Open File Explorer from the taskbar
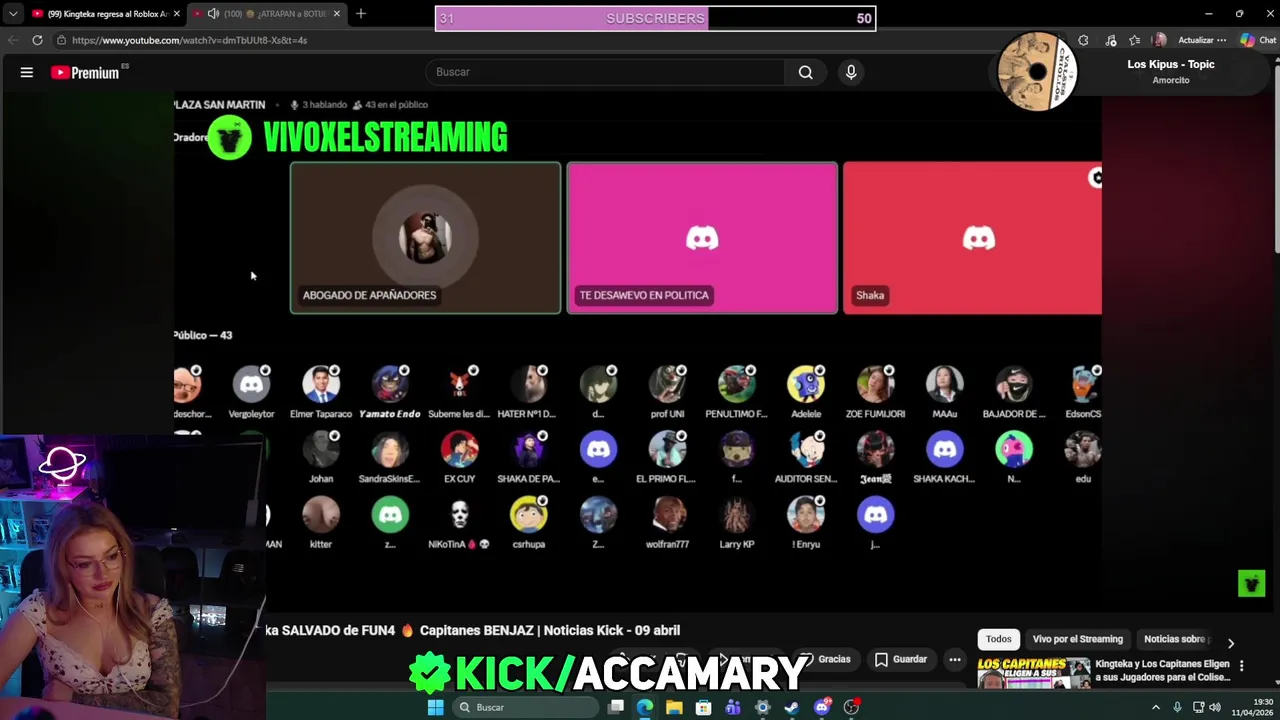This screenshot has width=1280, height=720. (674, 707)
